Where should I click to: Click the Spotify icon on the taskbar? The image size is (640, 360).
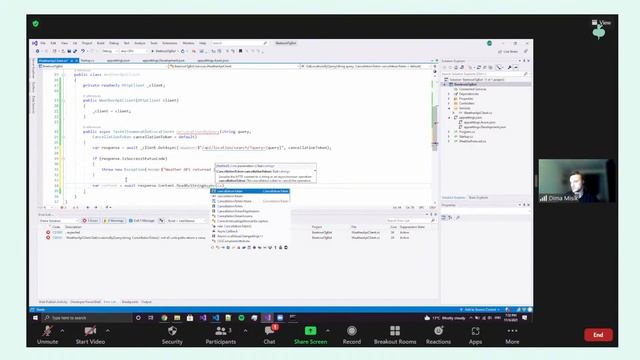(x=241, y=318)
